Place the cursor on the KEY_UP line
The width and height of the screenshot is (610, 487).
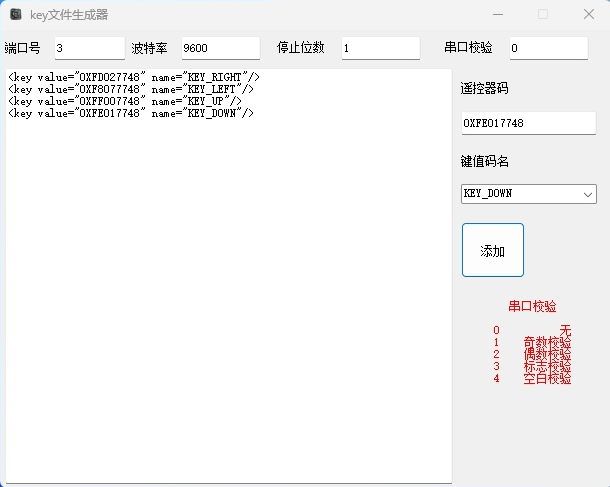click(124, 102)
